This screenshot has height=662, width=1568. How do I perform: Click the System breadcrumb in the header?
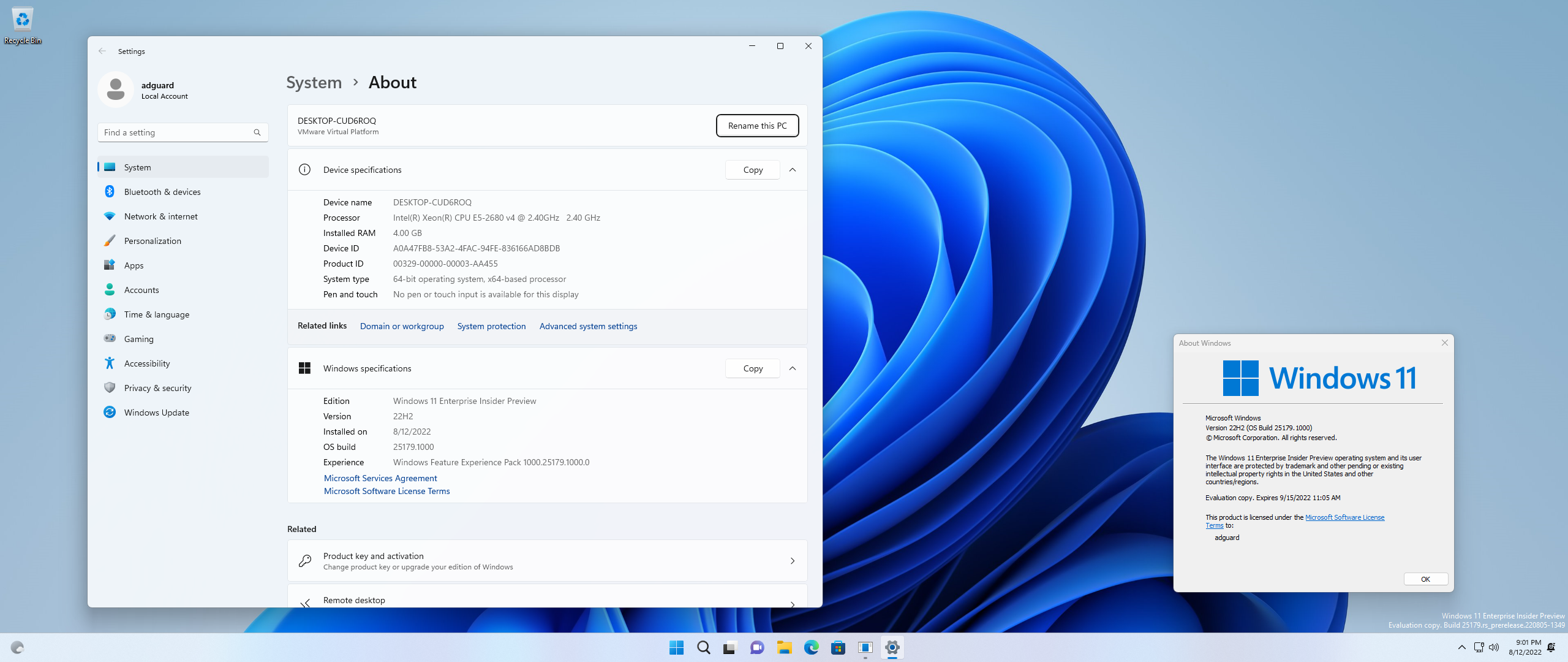[314, 82]
